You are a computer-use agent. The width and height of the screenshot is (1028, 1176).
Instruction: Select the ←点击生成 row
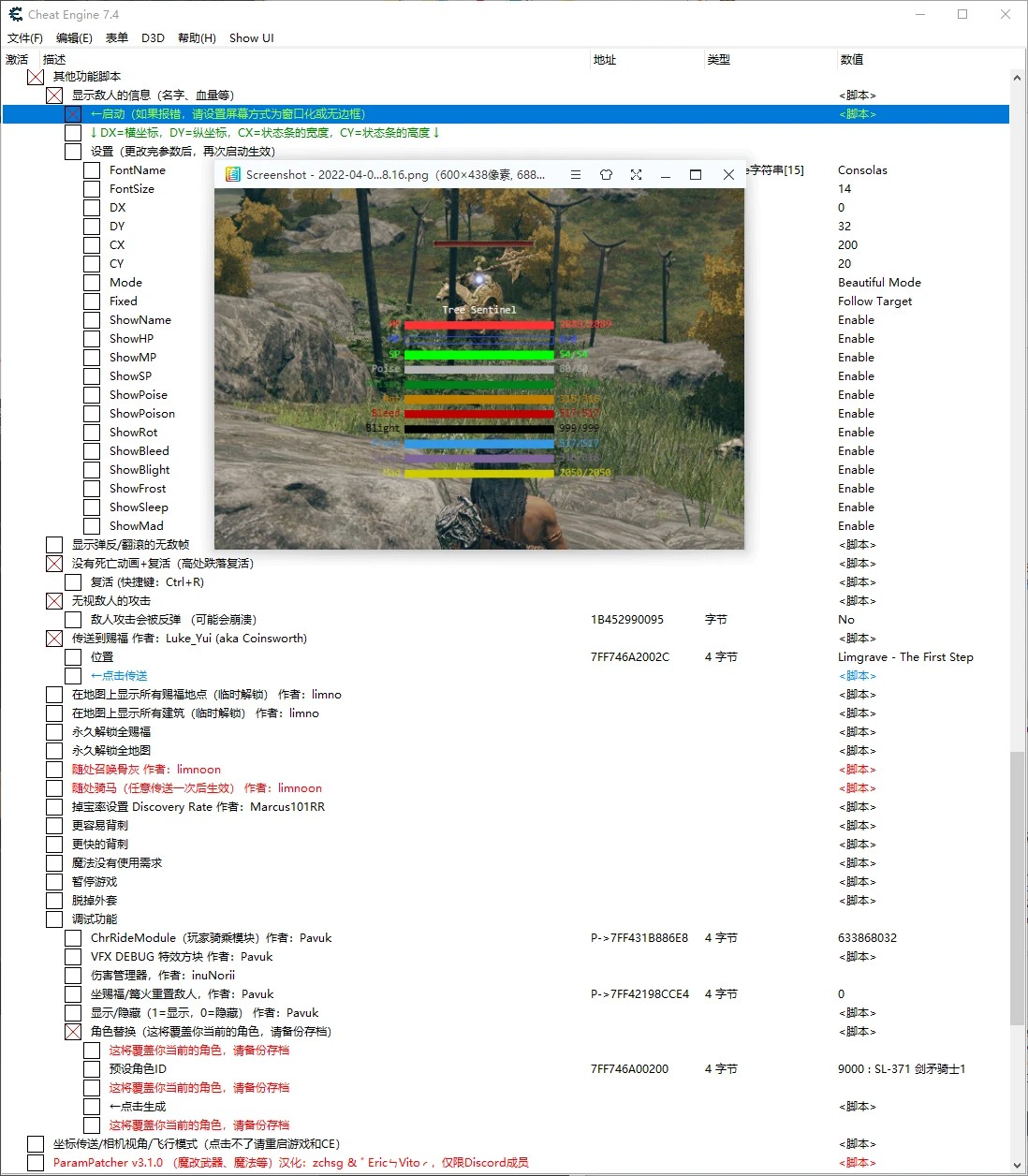(x=138, y=1107)
